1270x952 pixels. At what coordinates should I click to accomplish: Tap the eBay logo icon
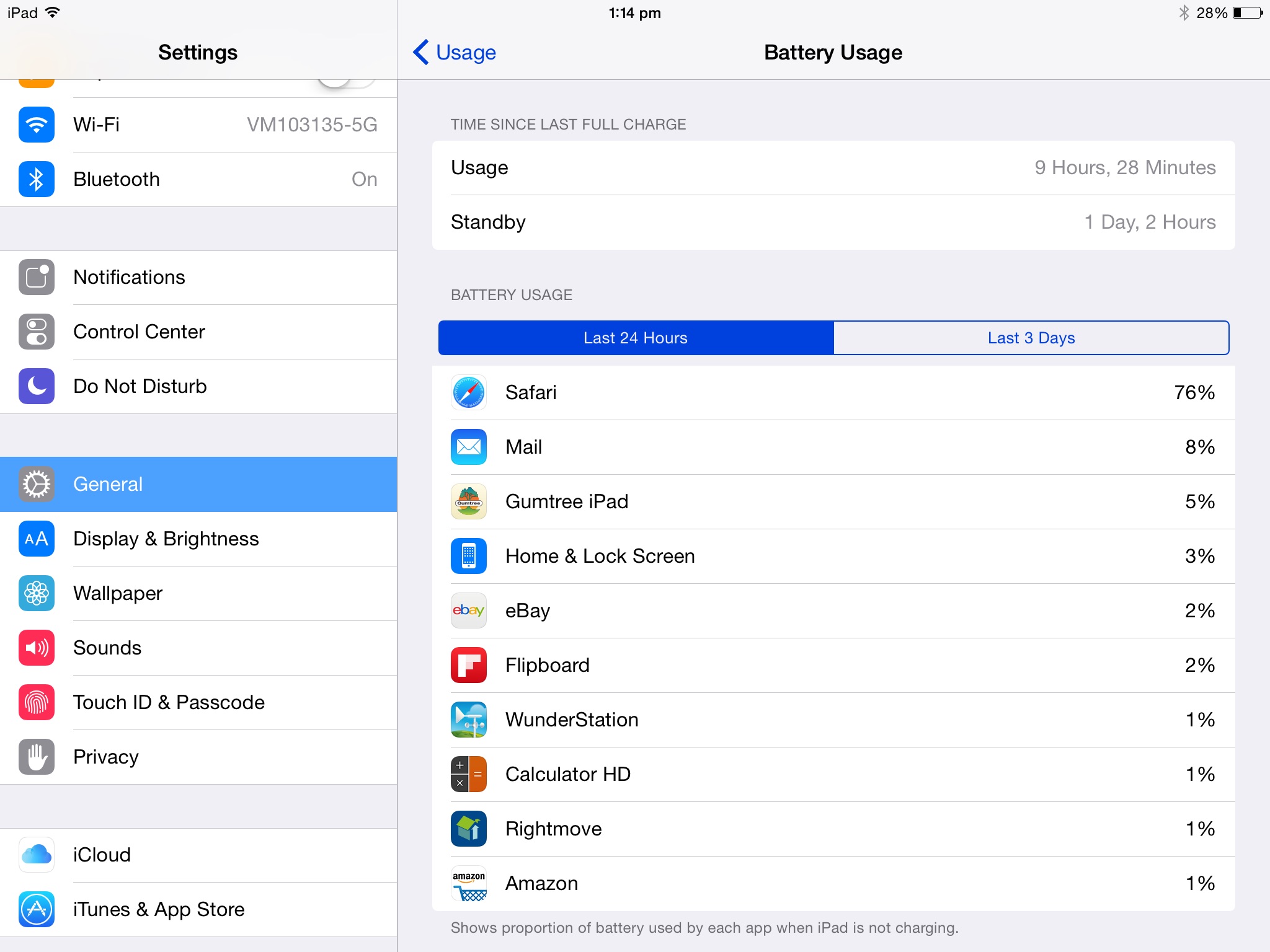468,610
